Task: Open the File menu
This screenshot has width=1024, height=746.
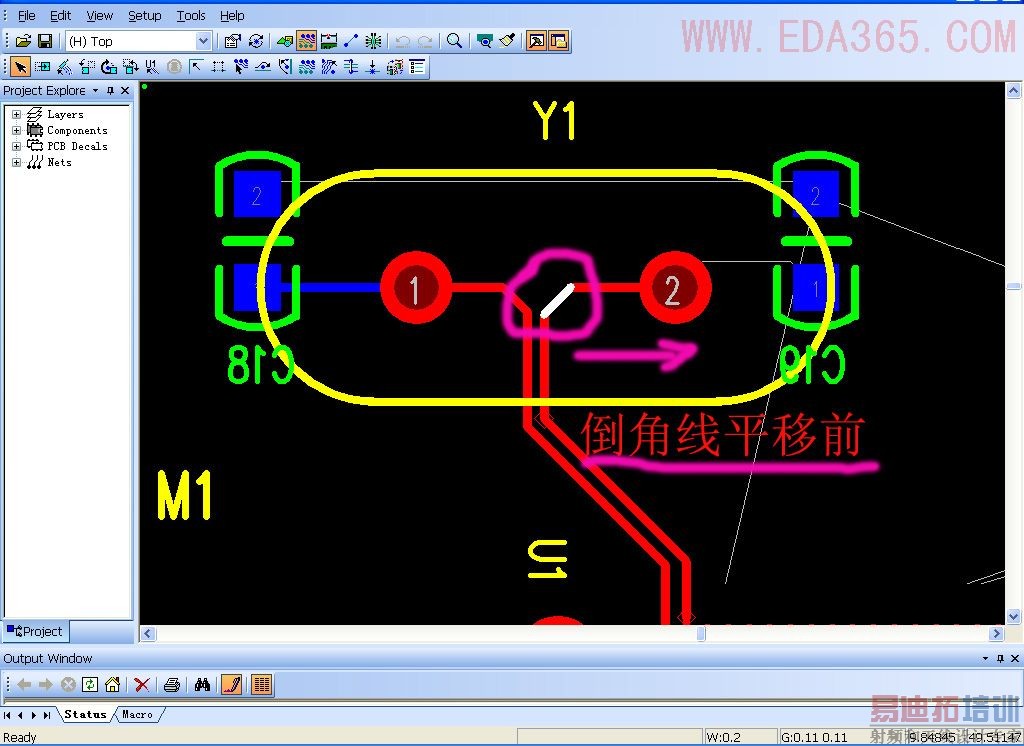Action: pyautogui.click(x=27, y=16)
